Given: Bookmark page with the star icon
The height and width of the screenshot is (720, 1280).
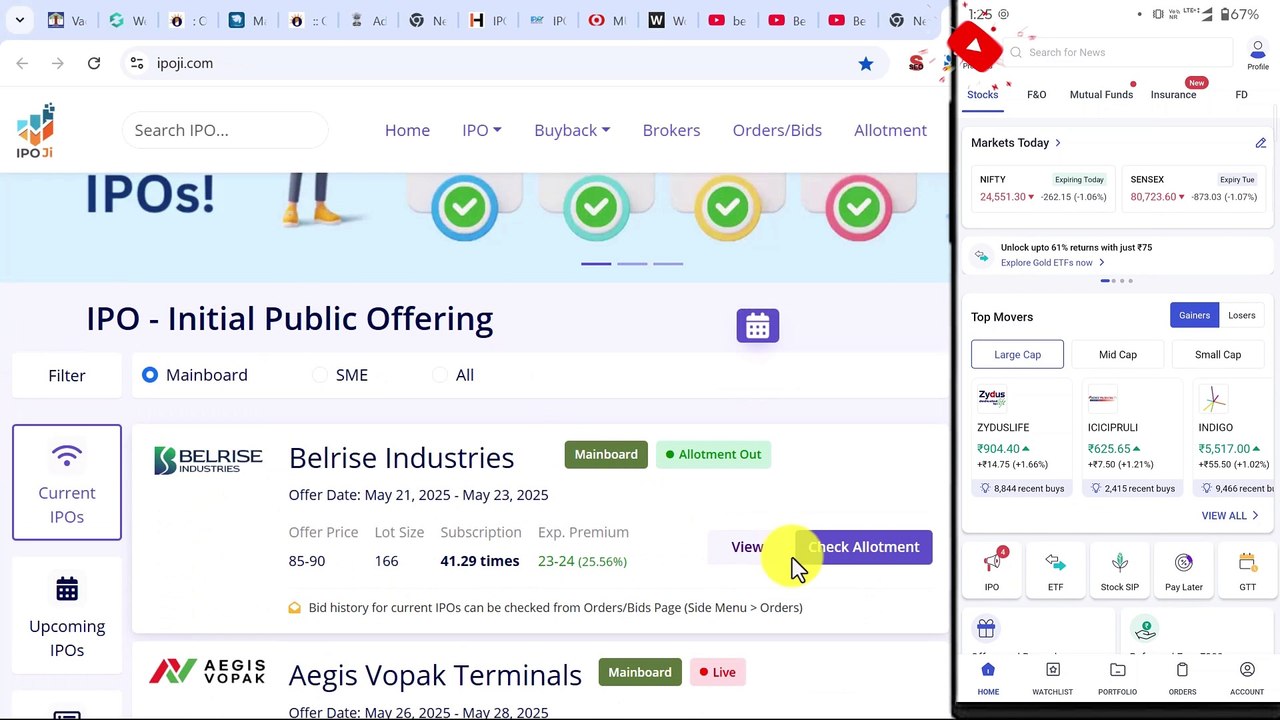Looking at the screenshot, I should 866,63.
